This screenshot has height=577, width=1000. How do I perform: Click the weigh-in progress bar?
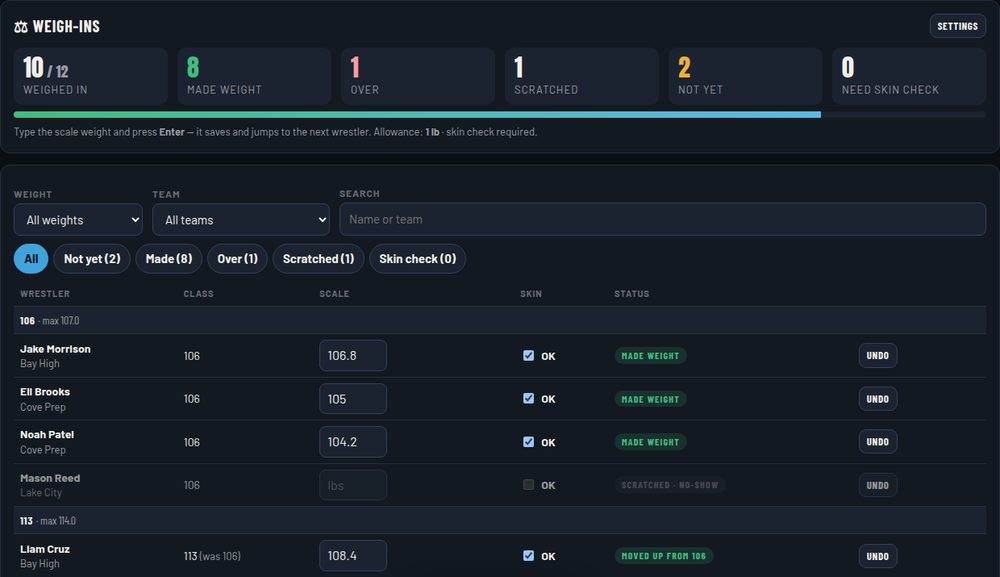[x=499, y=115]
